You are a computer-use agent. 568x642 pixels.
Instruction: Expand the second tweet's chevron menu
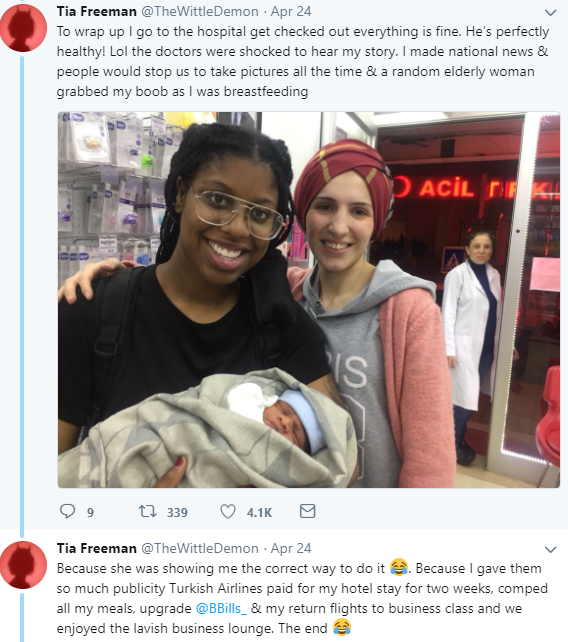pos(551,549)
